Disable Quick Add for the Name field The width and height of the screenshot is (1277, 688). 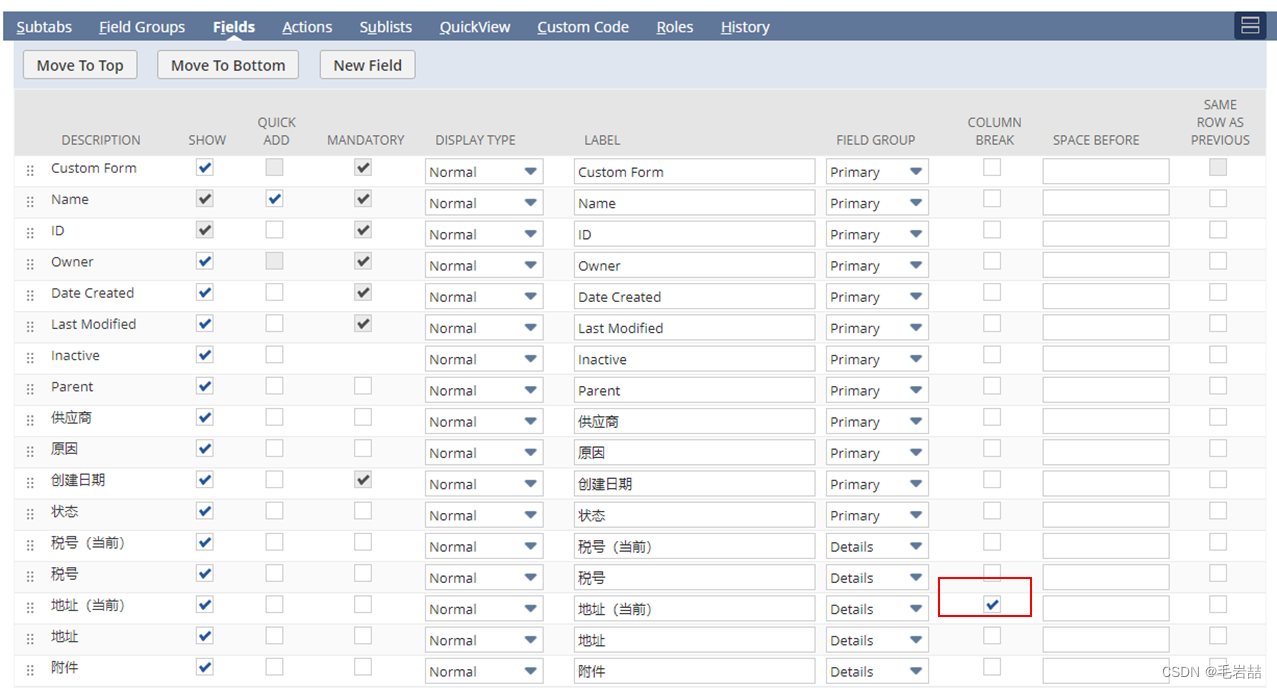pos(274,198)
